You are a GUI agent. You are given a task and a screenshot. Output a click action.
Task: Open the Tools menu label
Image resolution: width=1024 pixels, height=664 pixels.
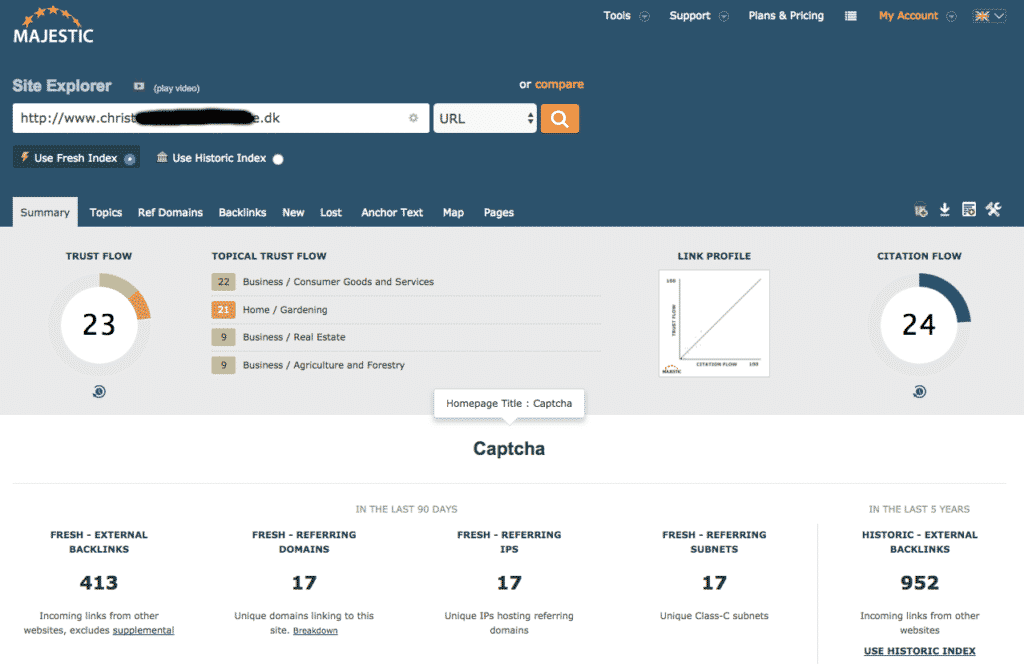616,16
